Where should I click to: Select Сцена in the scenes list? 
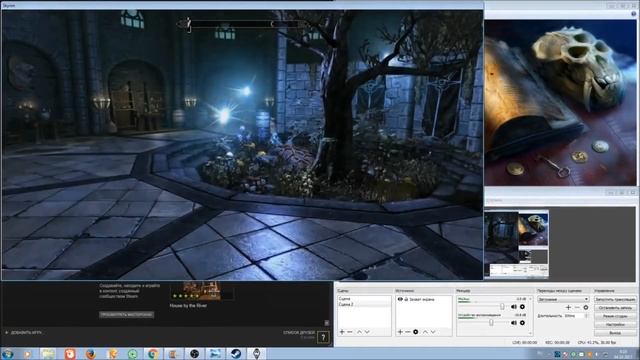click(x=364, y=299)
